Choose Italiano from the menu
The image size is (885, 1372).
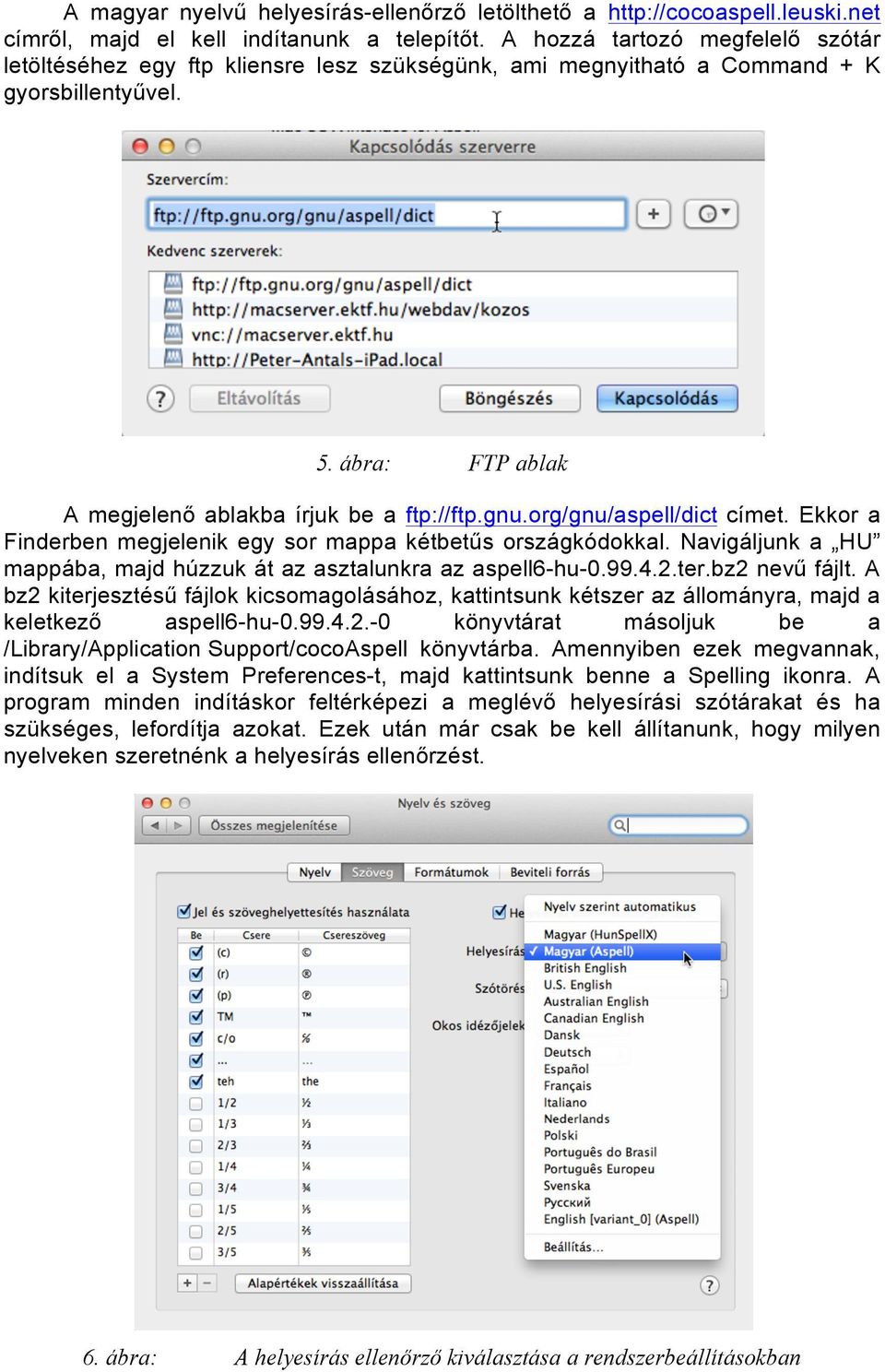(622, 1102)
